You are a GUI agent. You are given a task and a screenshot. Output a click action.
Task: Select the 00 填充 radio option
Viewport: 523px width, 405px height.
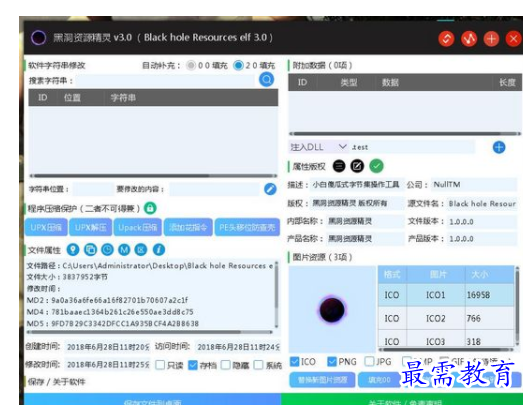click(191, 65)
